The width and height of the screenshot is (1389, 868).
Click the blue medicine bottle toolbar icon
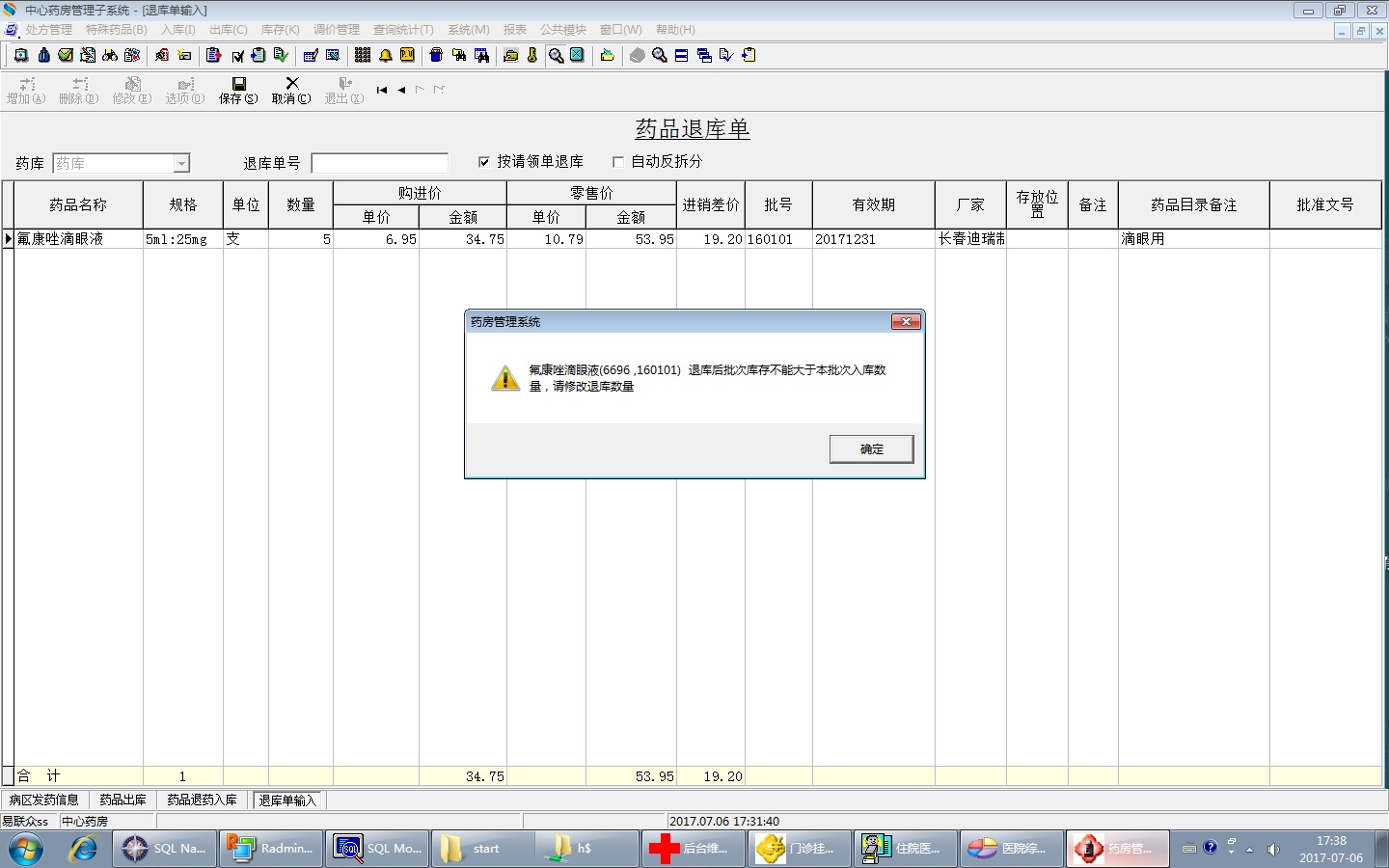(43, 55)
